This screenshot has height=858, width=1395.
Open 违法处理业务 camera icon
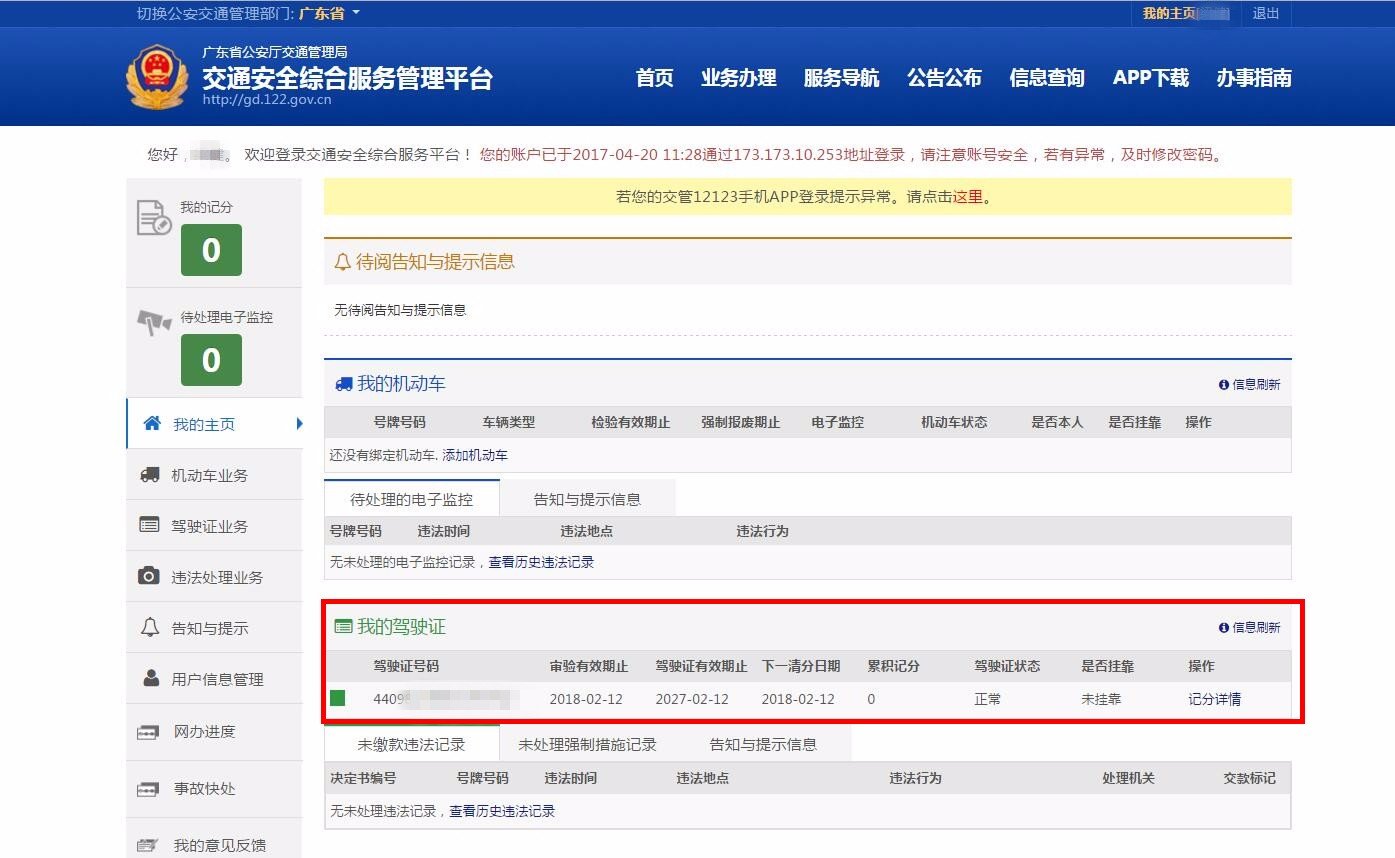click(x=148, y=576)
